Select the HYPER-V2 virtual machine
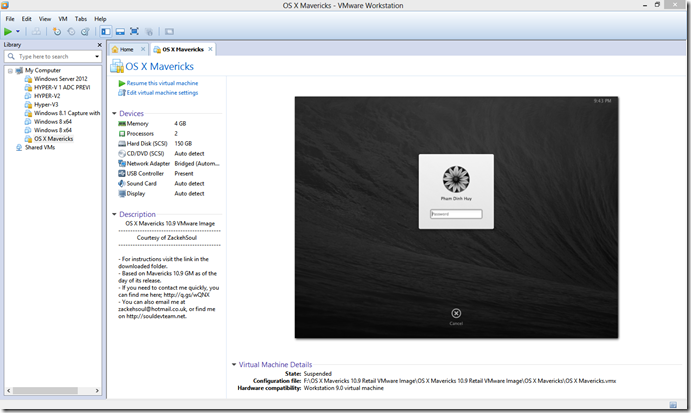Image resolution: width=691 pixels, height=413 pixels. click(47, 96)
